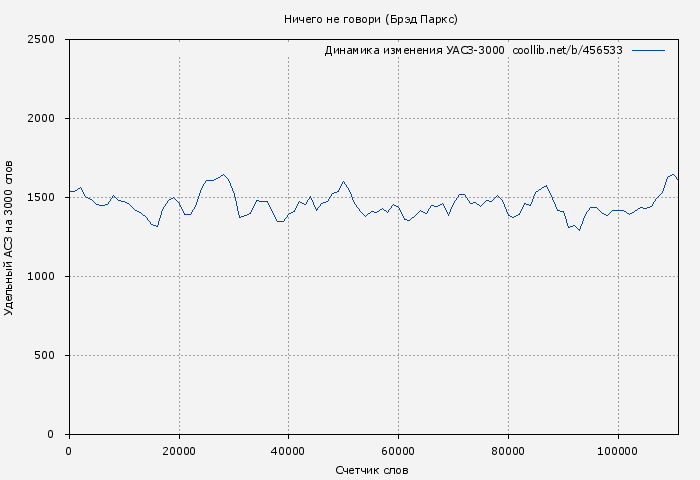Click the final peak at the line's right end
700x480 pixels.
tap(673, 175)
